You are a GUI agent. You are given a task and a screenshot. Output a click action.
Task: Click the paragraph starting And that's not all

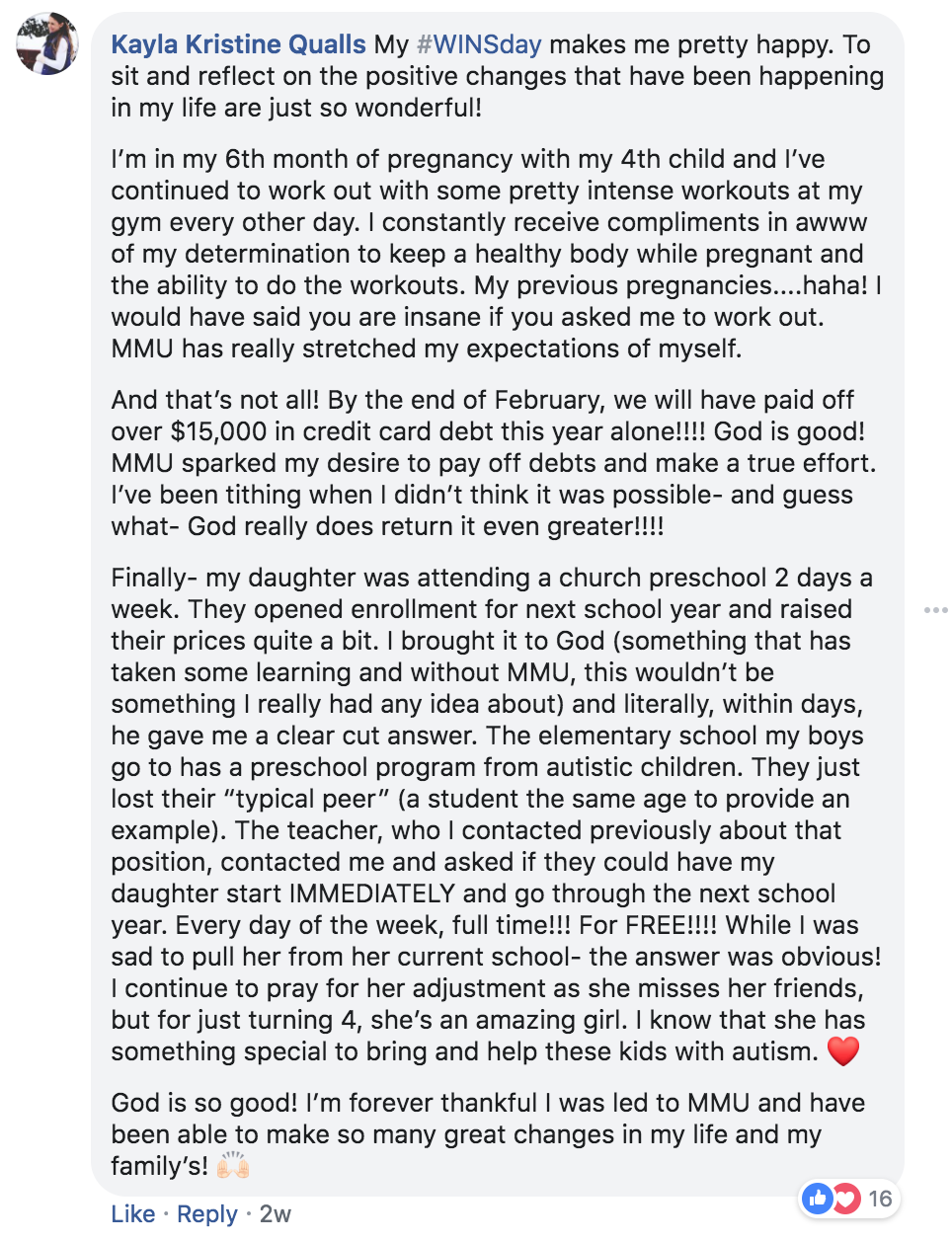click(494, 463)
